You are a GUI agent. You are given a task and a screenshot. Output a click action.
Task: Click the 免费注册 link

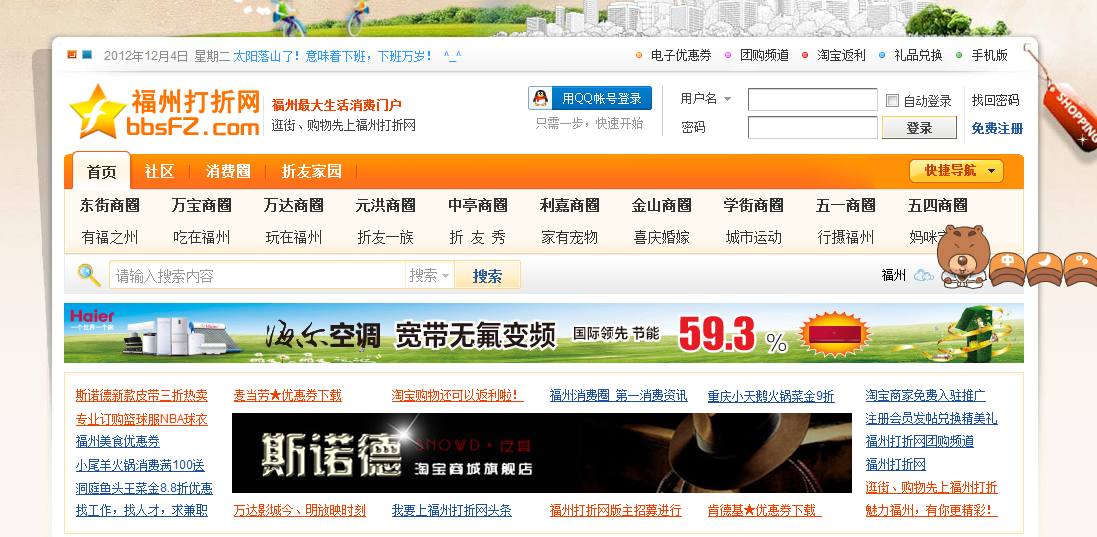(x=997, y=128)
